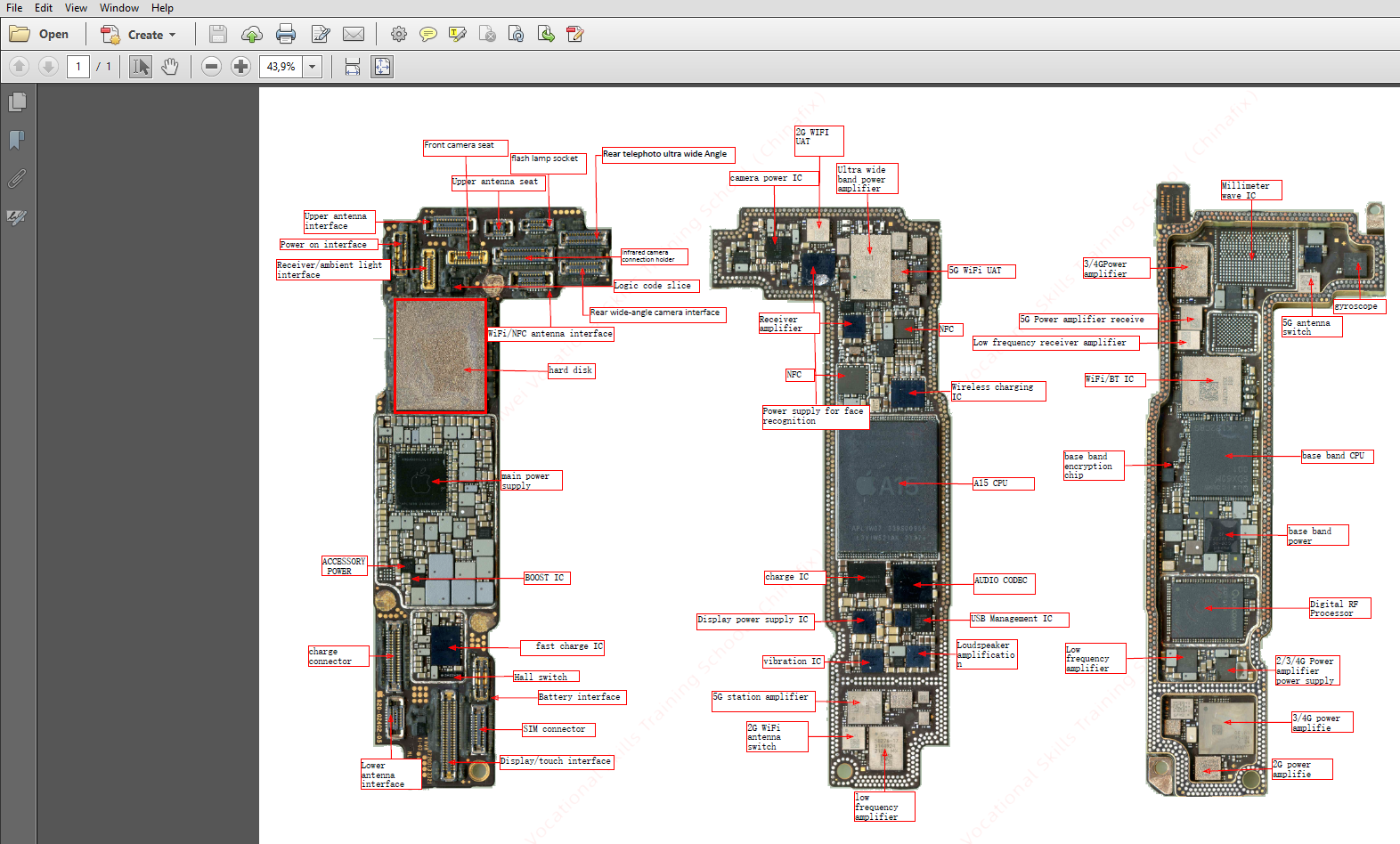Toggle fit one full page view
This screenshot has height=844, width=1400.
(382, 67)
